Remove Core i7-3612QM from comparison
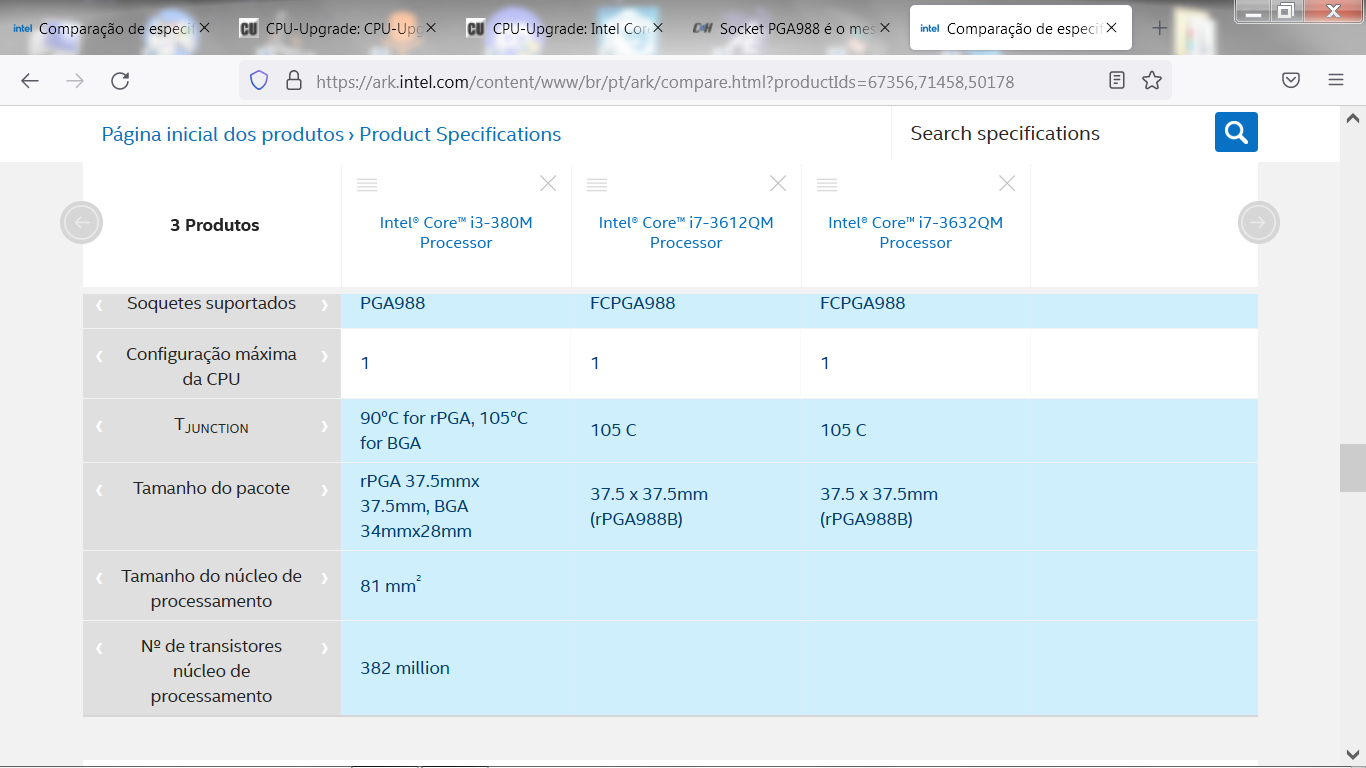 (x=778, y=183)
